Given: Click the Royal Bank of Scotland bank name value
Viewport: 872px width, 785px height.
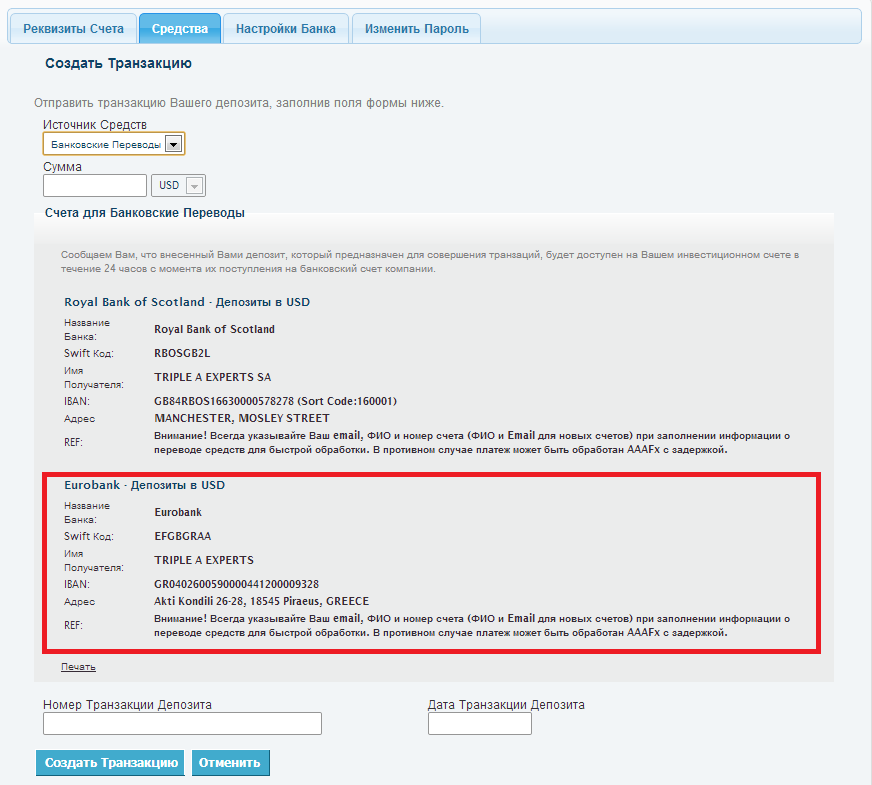Looking at the screenshot, I should (x=215, y=329).
